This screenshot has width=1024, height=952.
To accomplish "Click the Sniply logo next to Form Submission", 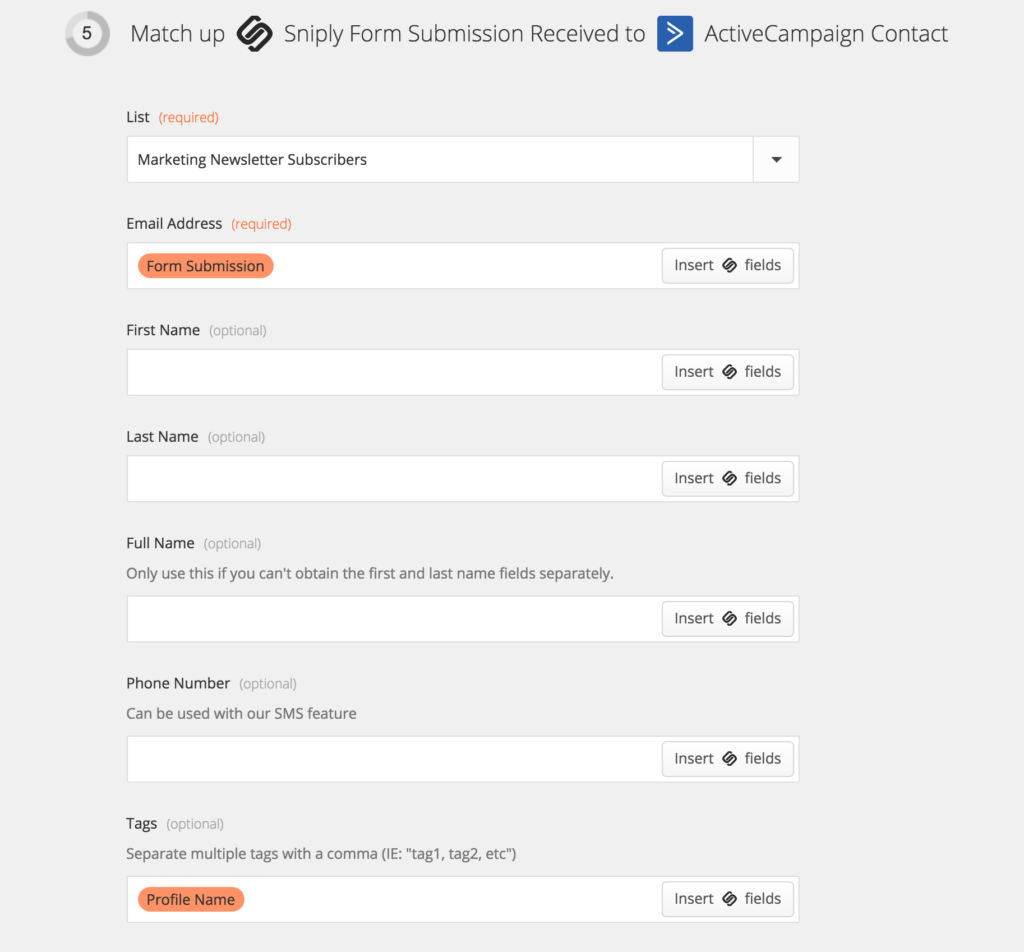I will [x=256, y=33].
